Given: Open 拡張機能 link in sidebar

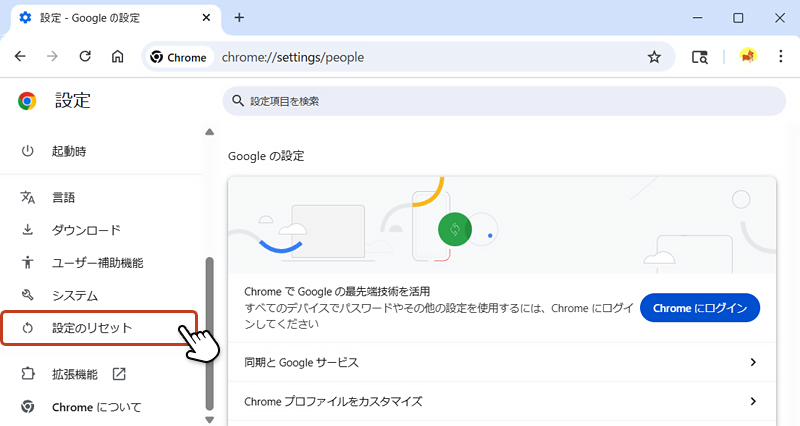Looking at the screenshot, I should click(101, 374).
